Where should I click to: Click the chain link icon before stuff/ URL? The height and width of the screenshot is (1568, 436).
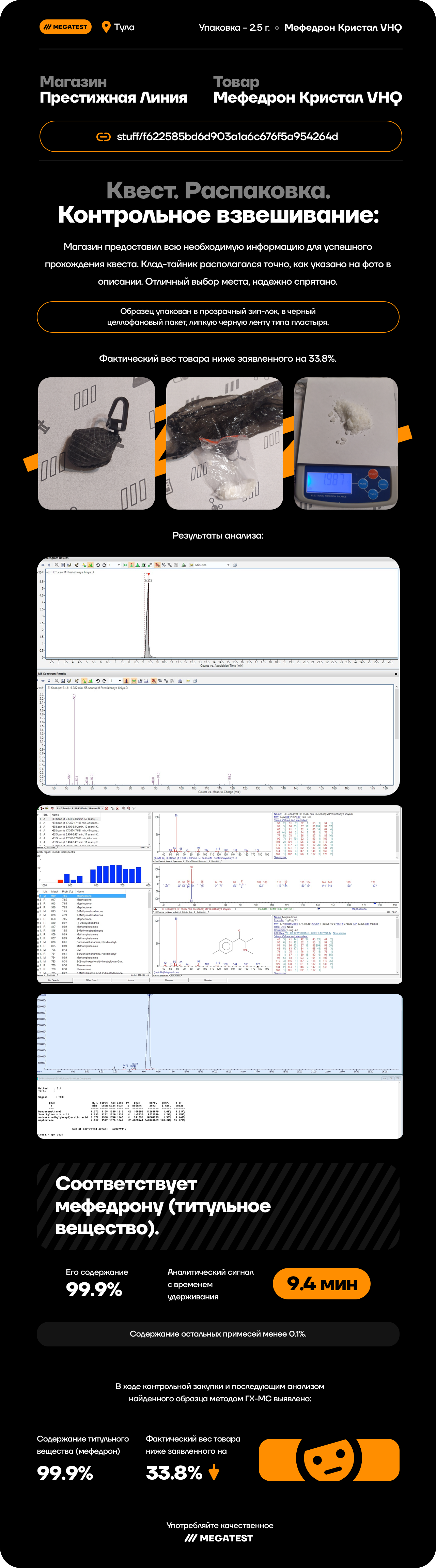(x=103, y=137)
